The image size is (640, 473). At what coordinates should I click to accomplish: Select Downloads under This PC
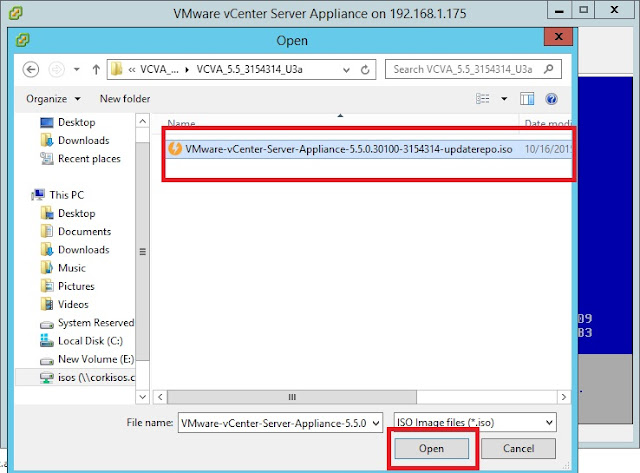click(x=75, y=249)
